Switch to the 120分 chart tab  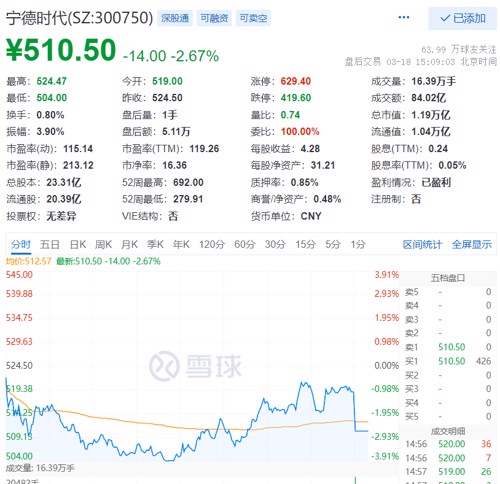[x=212, y=244]
